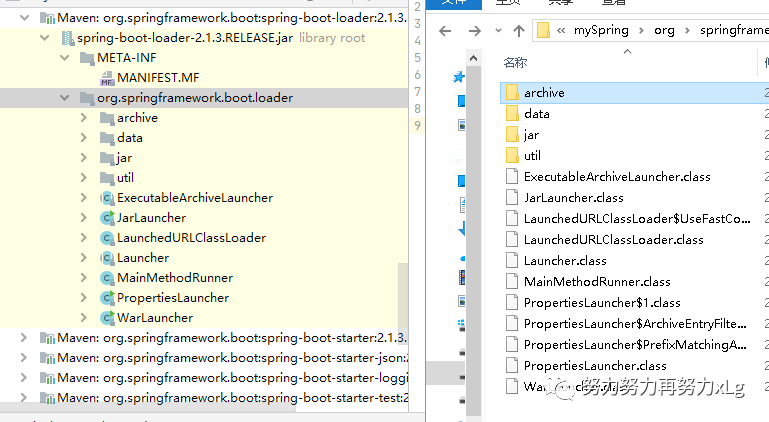Image resolution: width=769 pixels, height=422 pixels.
Task: Collapse the spring-boot-loader-2.1.3.RELEASE.jar node
Action: [44, 38]
